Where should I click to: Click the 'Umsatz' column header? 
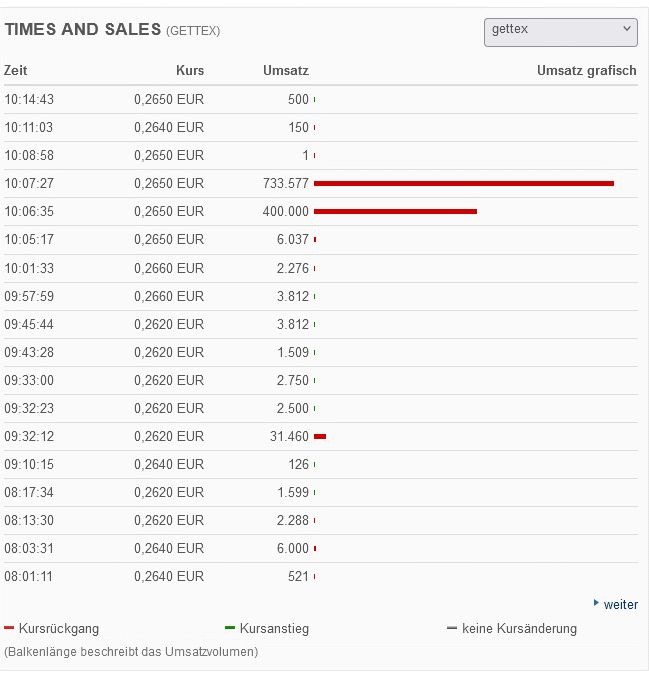[x=285, y=70]
